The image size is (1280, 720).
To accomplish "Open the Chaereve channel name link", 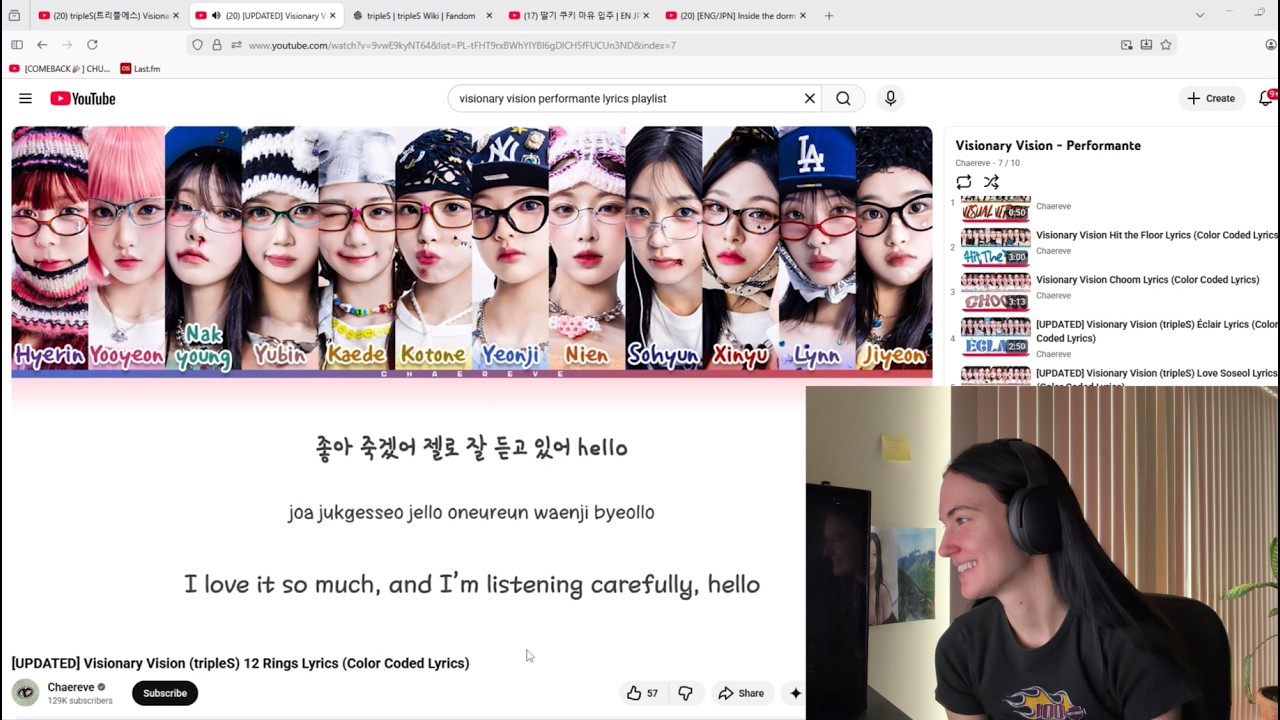I will (71, 687).
